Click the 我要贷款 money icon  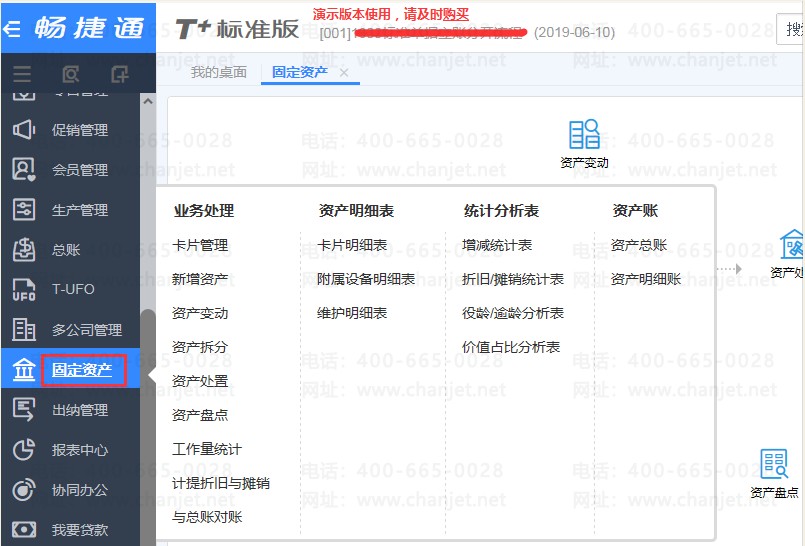point(24,529)
